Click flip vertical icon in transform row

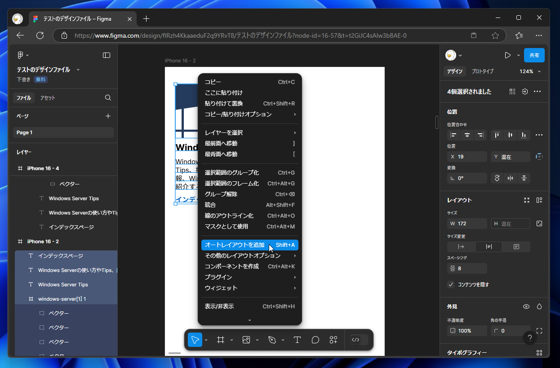[524, 178]
